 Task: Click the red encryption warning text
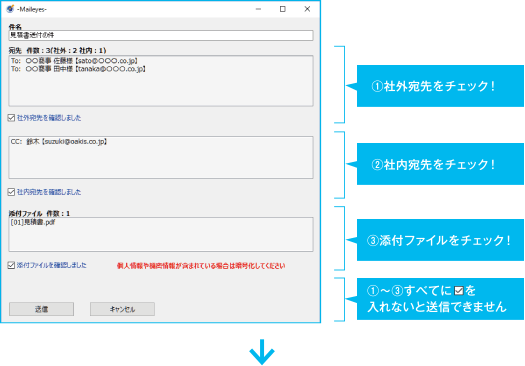point(201,266)
